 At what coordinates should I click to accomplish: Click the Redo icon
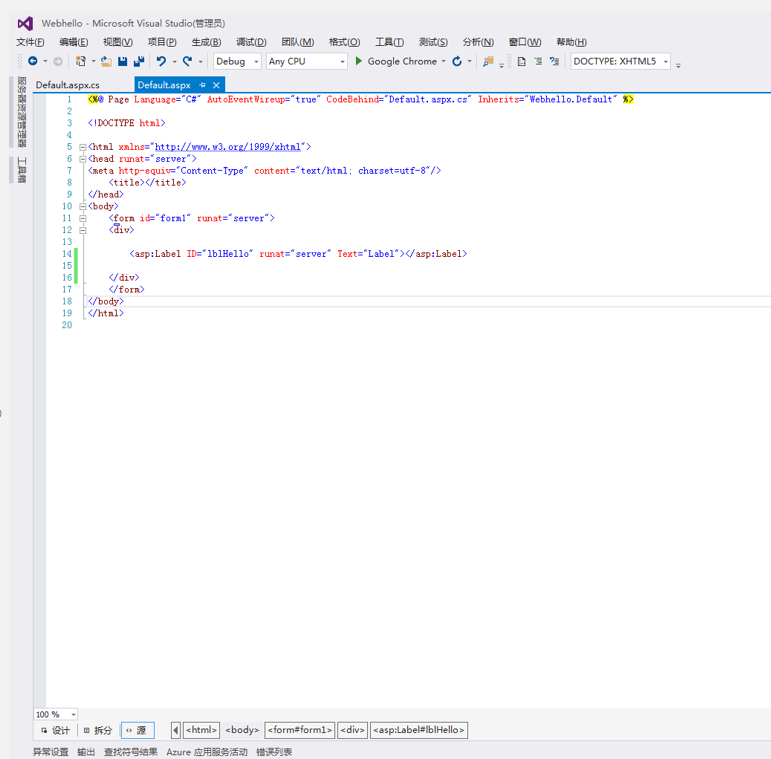click(187, 62)
